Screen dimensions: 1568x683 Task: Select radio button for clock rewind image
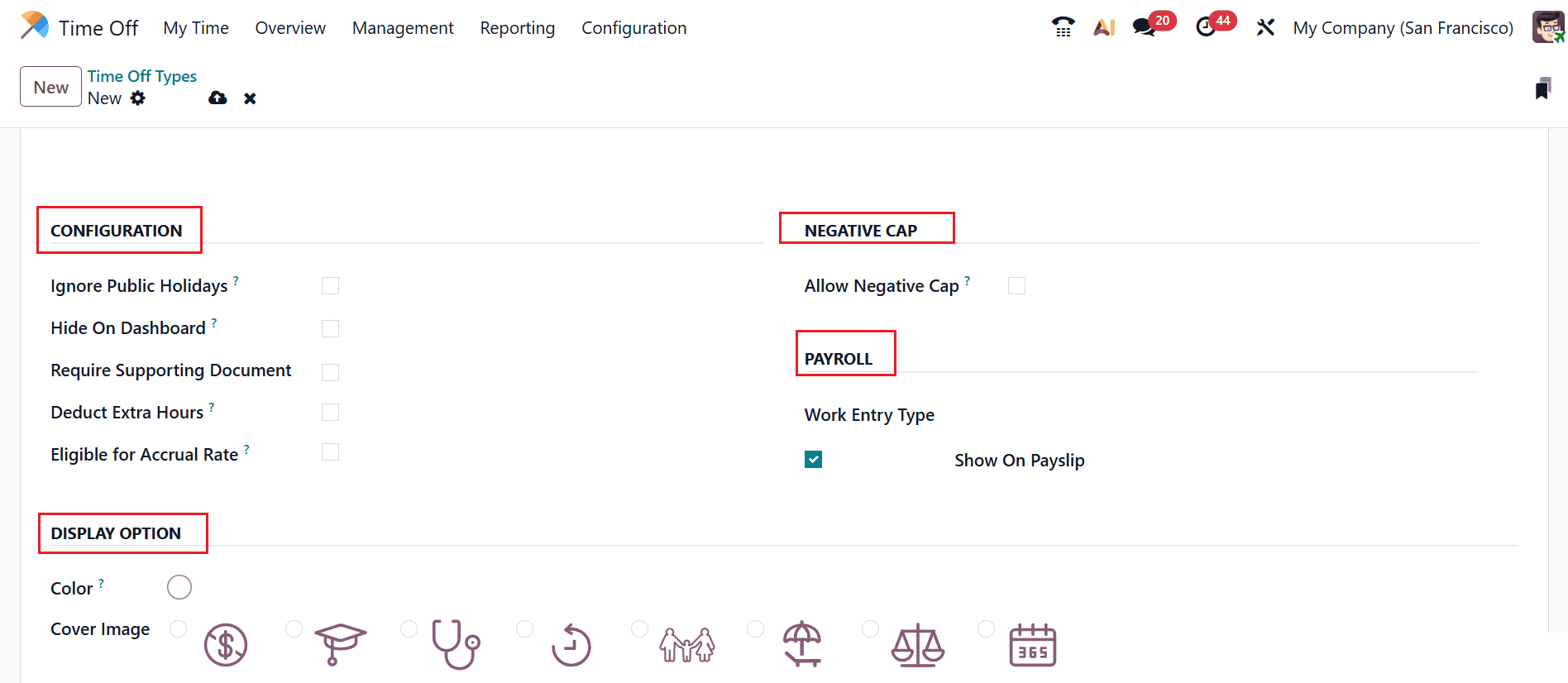[524, 629]
